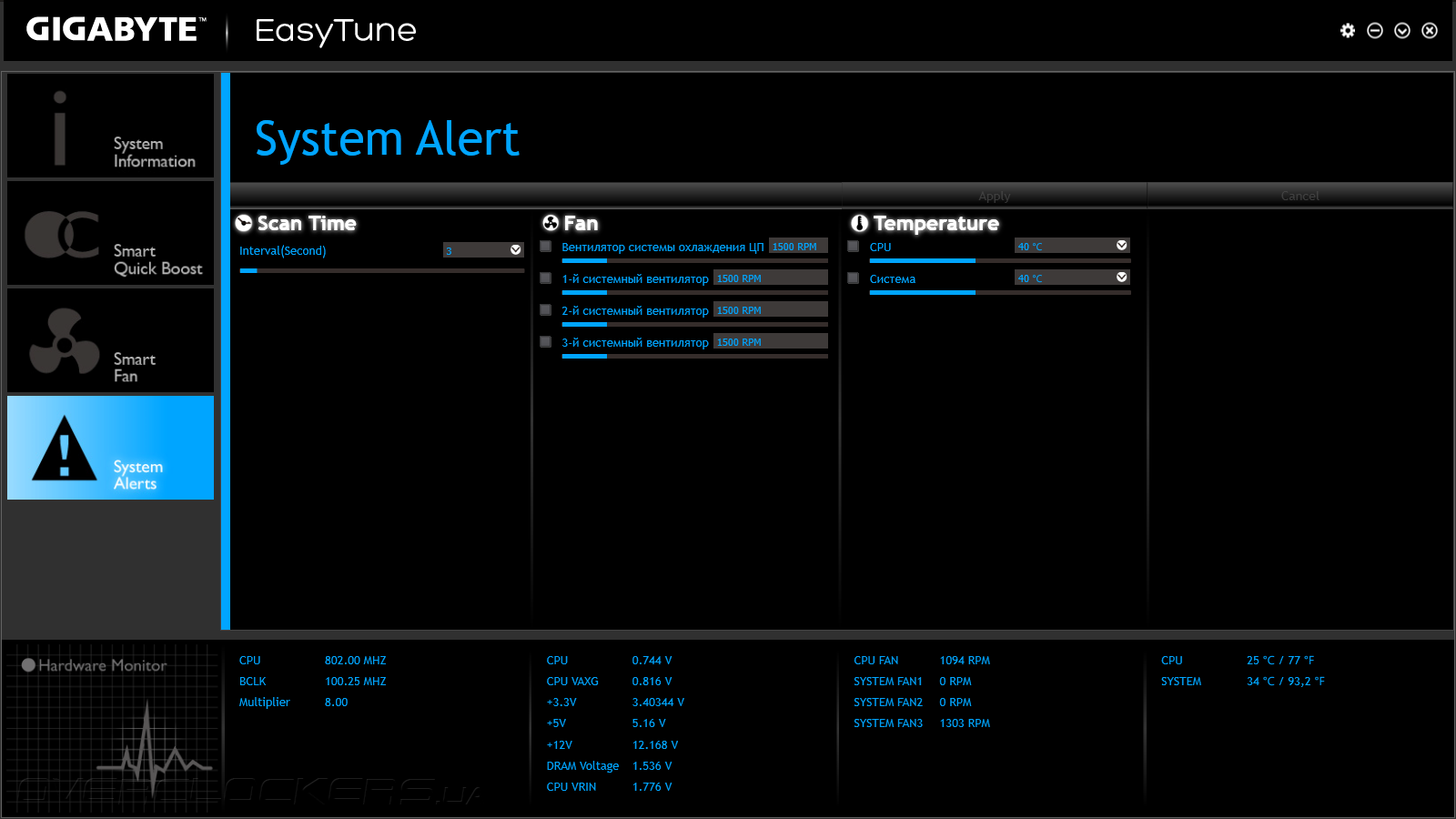Screen dimensions: 1456x819
Task: Click the 'Interval(Second)' label
Action: pos(282,251)
